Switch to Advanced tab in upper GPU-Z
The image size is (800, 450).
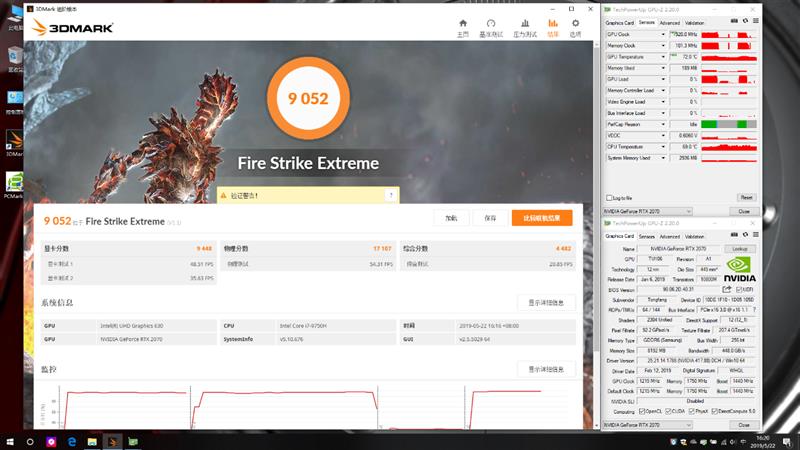click(669, 23)
